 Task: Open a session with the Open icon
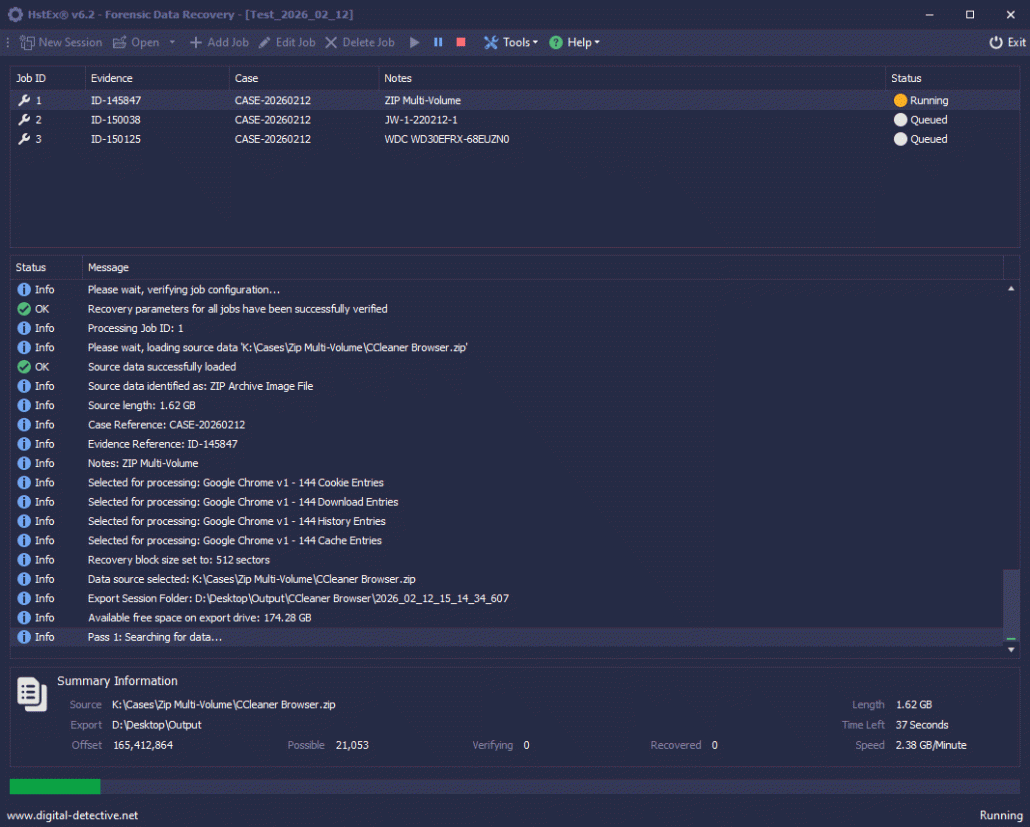click(120, 43)
